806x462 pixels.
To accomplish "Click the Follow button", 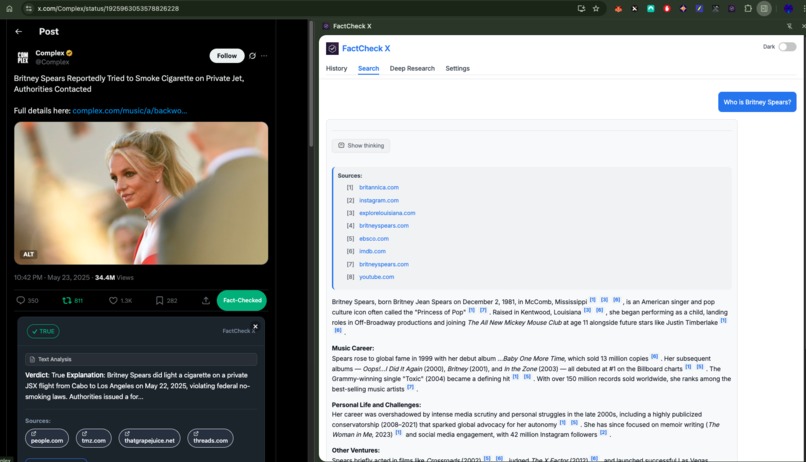I will 227,56.
